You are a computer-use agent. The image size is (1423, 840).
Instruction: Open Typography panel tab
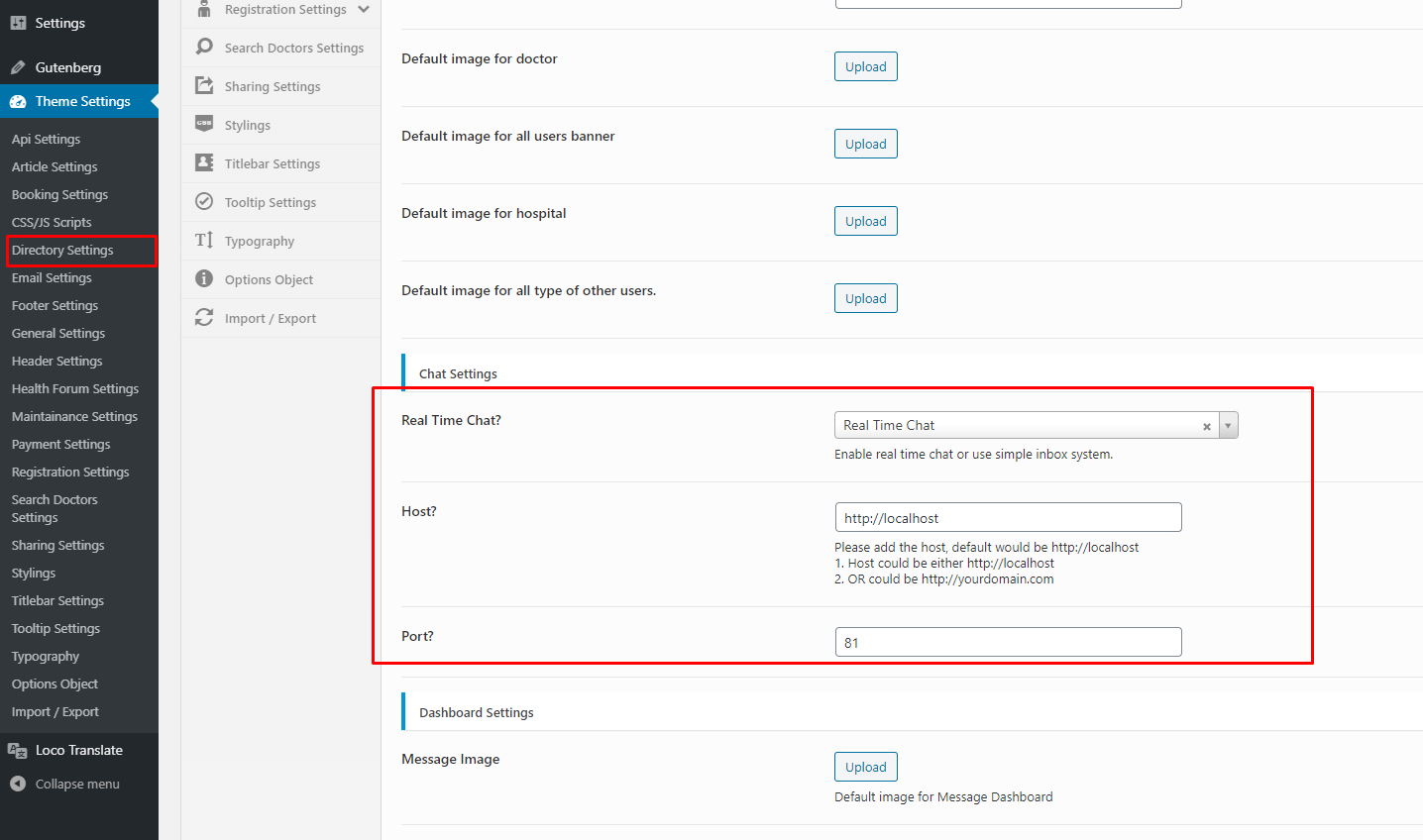(281, 241)
